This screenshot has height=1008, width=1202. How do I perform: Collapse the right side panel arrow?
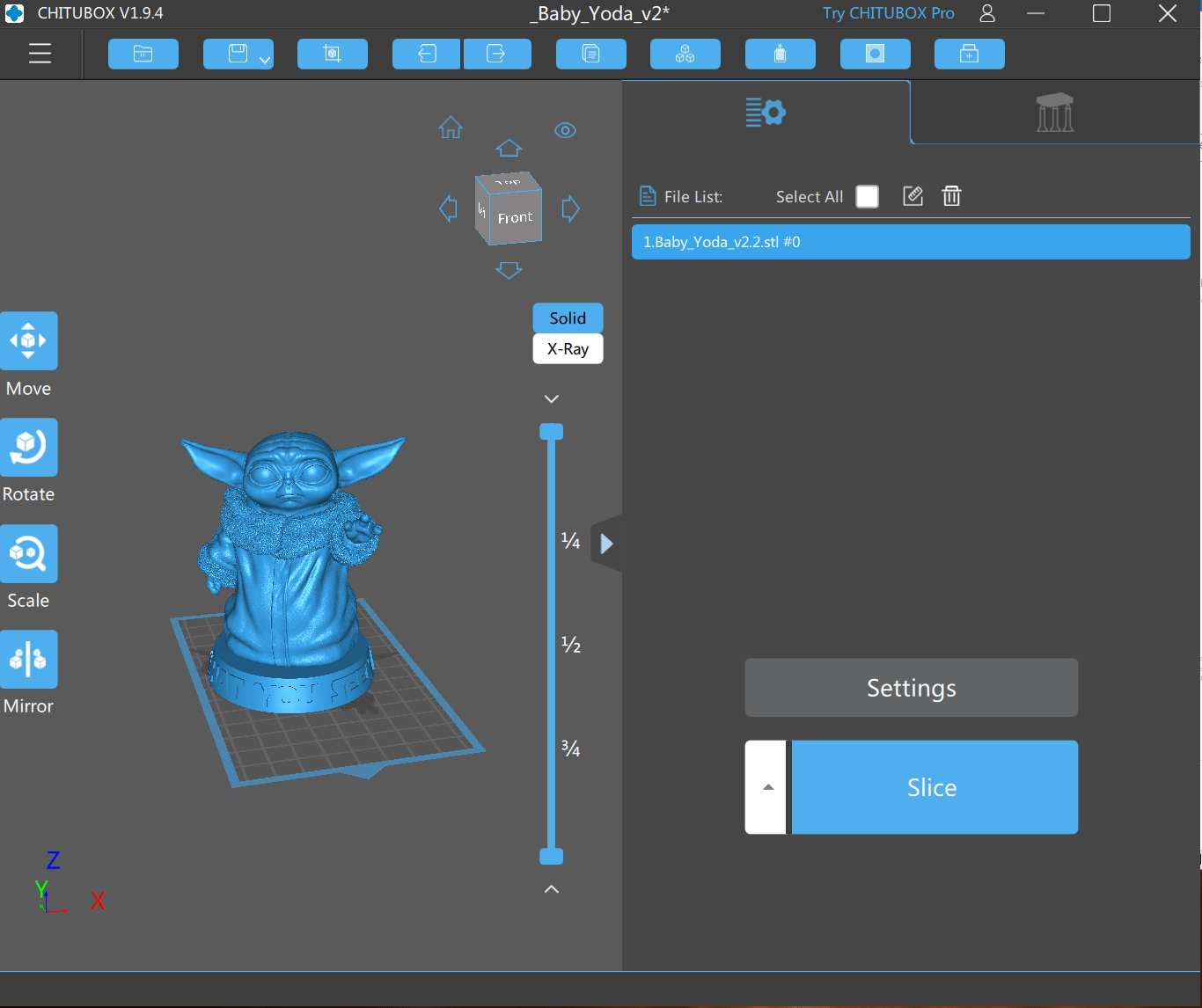(606, 544)
